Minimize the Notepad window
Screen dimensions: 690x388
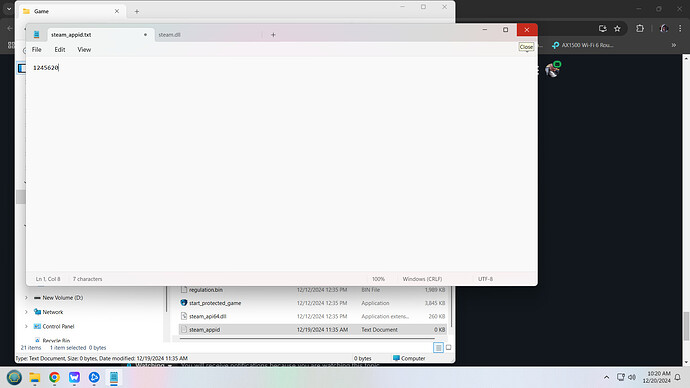click(x=485, y=29)
